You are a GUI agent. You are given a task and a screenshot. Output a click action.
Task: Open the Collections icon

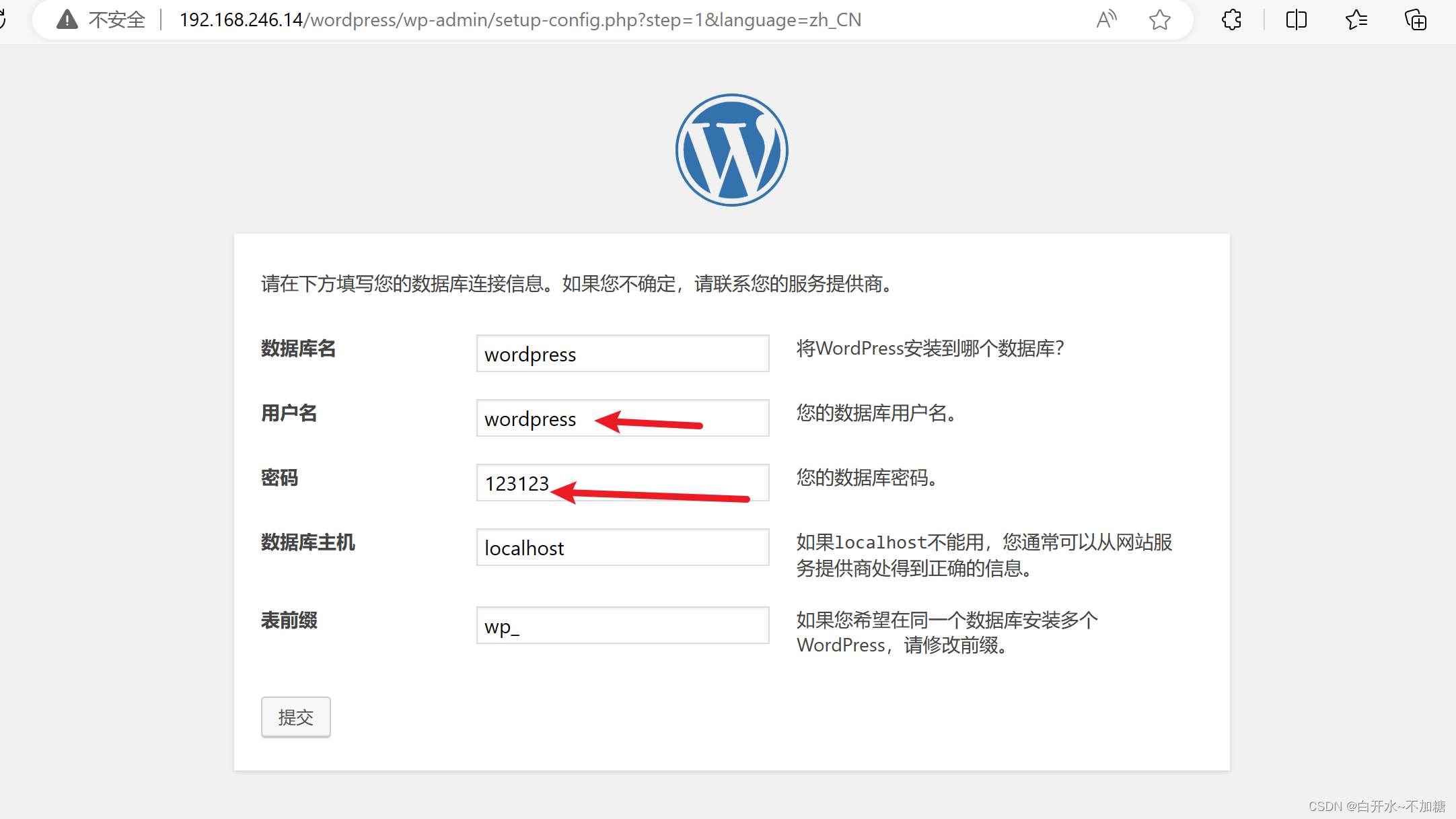pyautogui.click(x=1416, y=20)
